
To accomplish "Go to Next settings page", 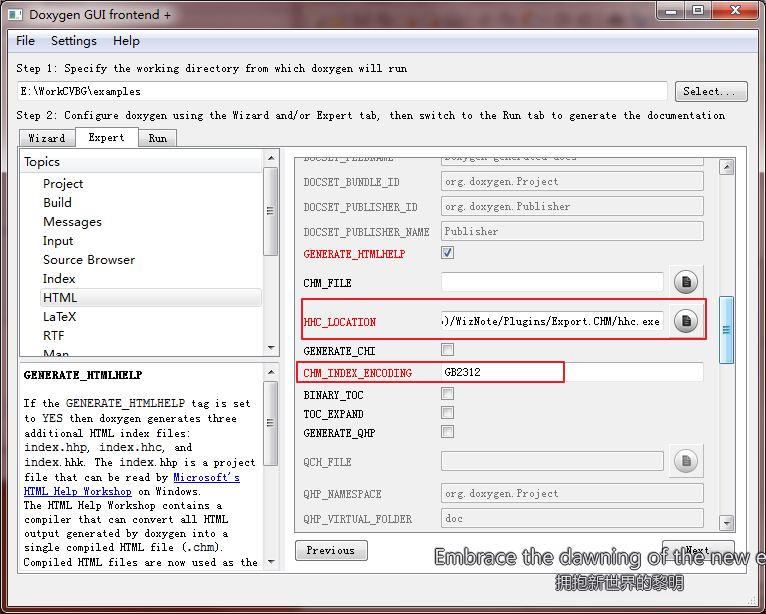I will click(698, 550).
